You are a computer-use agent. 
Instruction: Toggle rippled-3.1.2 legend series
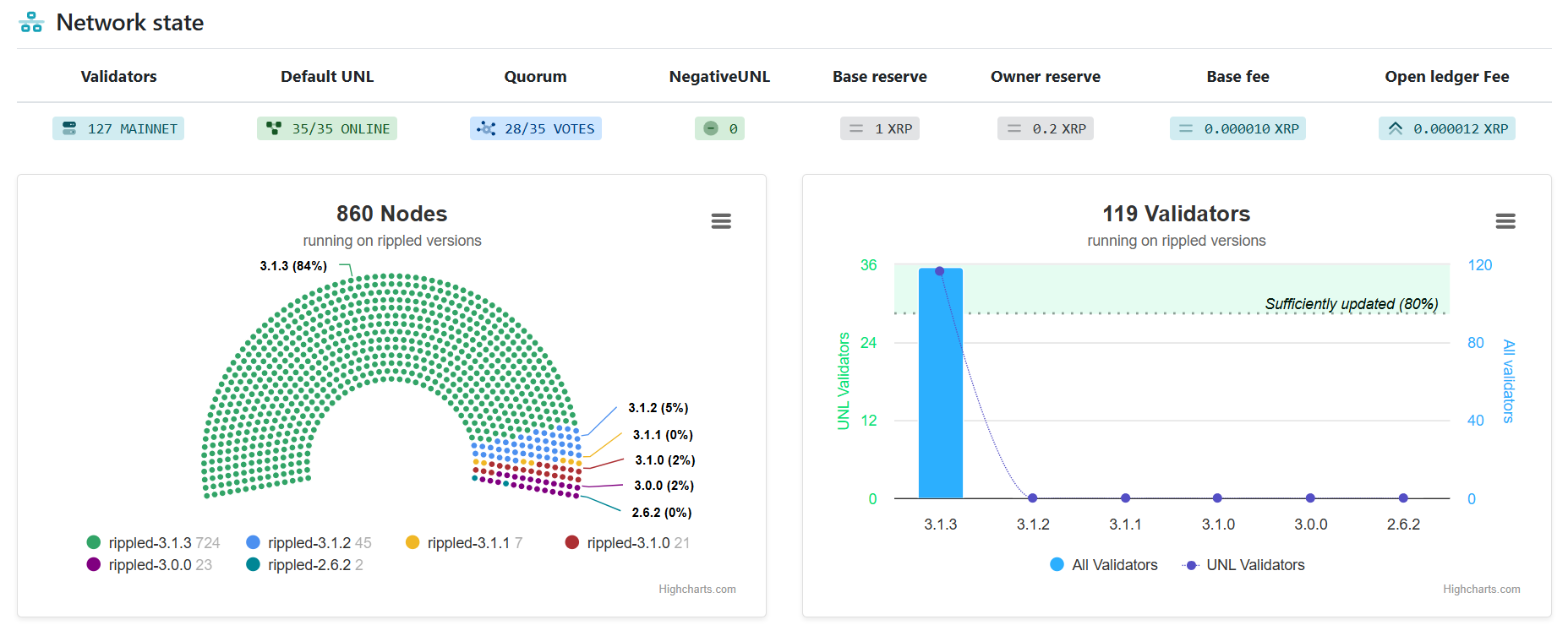pyautogui.click(x=309, y=543)
